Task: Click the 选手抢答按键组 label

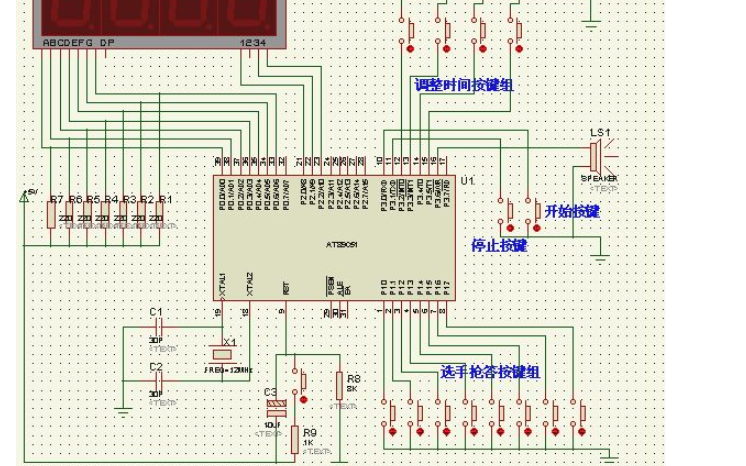Action: tap(490, 372)
